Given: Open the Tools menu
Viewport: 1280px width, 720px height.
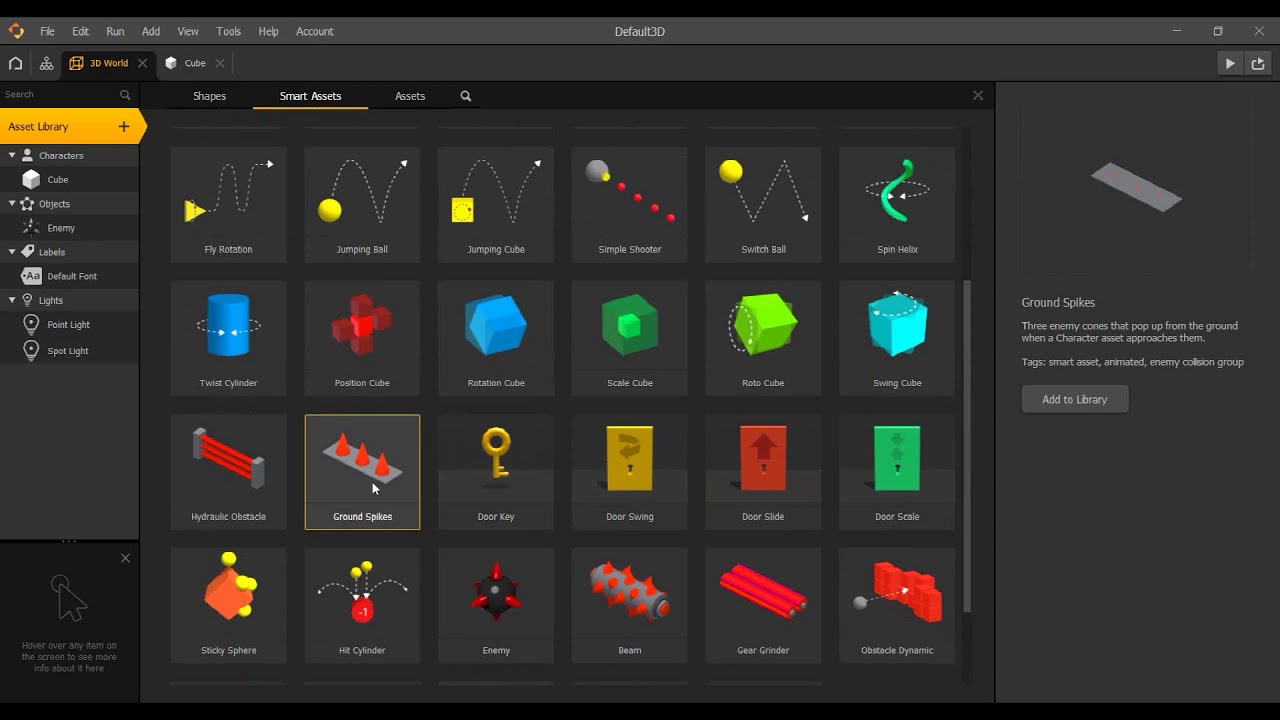Looking at the screenshot, I should coord(228,31).
